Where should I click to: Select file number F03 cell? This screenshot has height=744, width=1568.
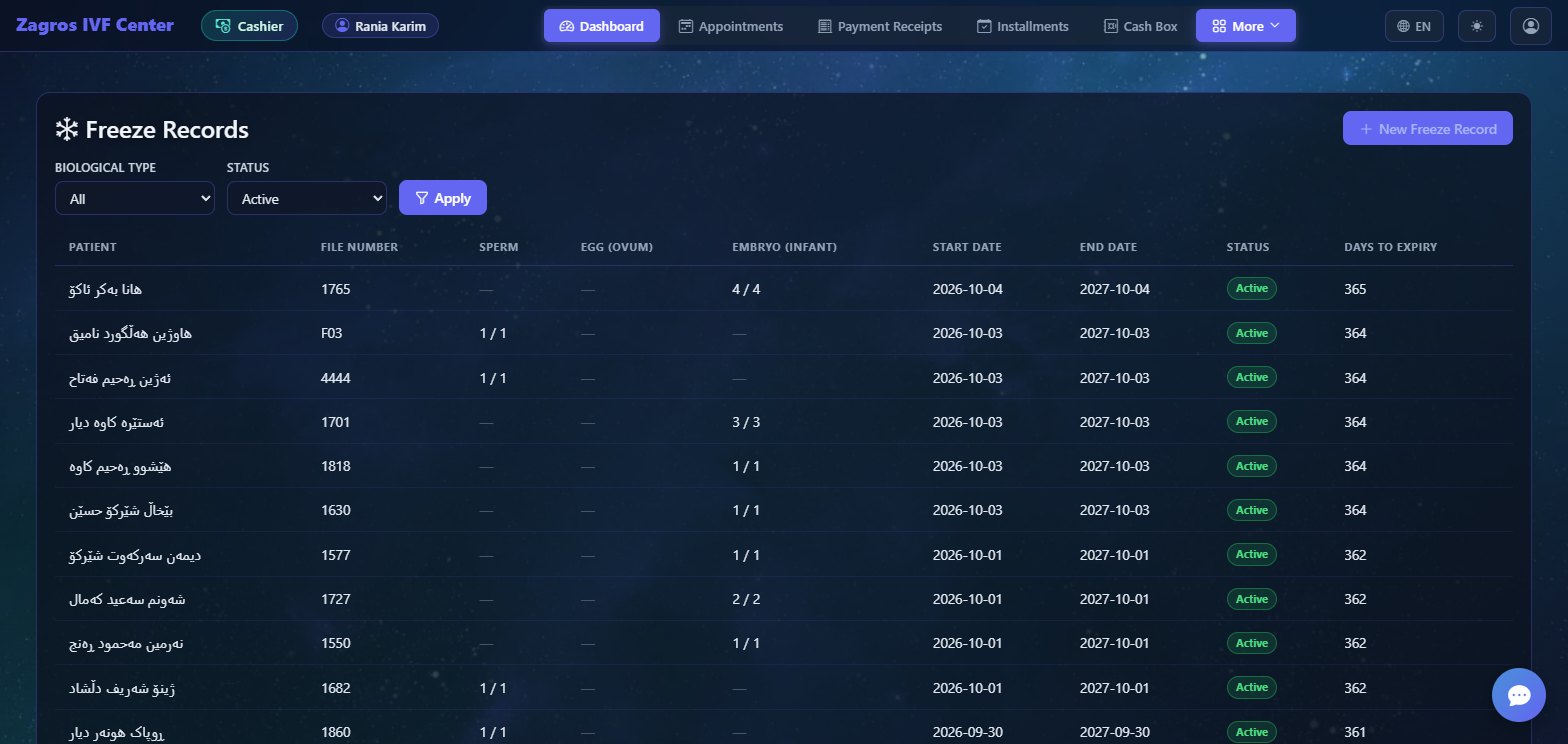coord(332,333)
